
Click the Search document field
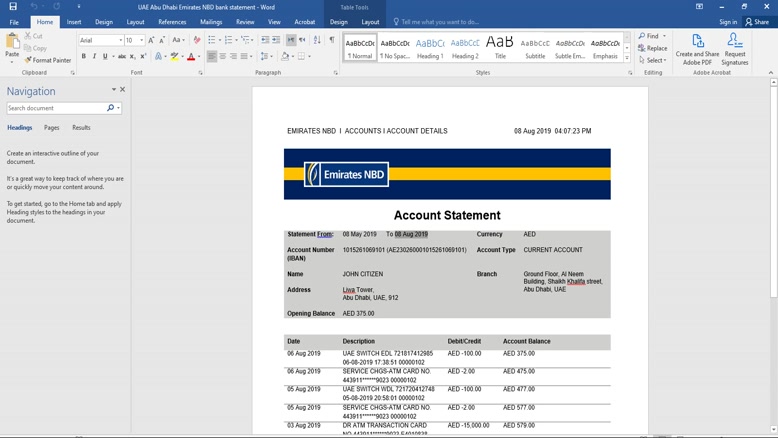56,108
